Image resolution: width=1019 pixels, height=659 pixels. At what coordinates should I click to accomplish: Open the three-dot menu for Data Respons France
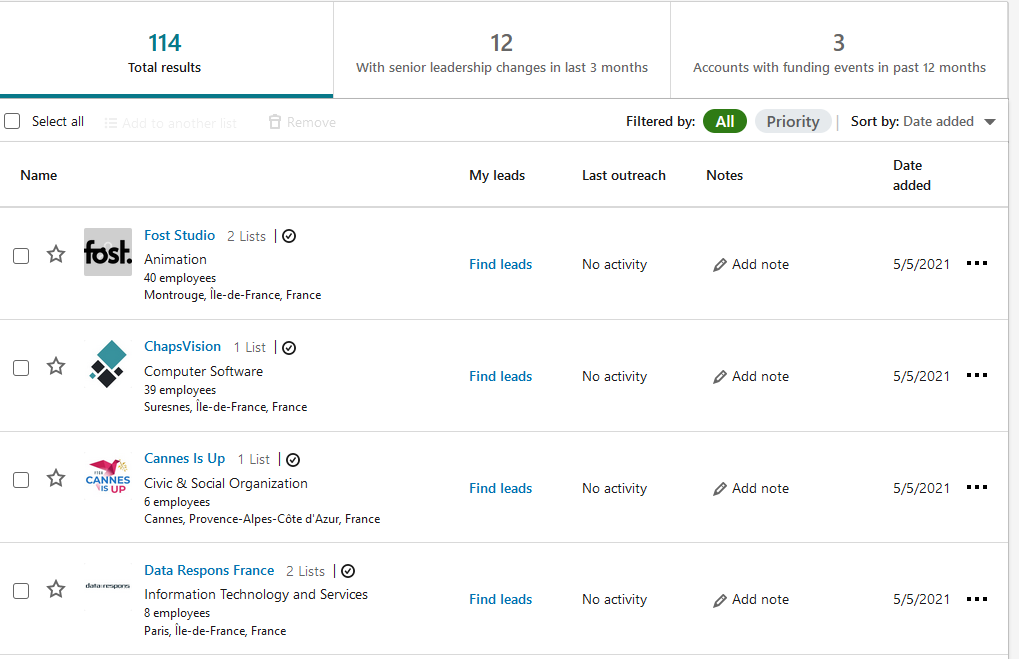(977, 599)
